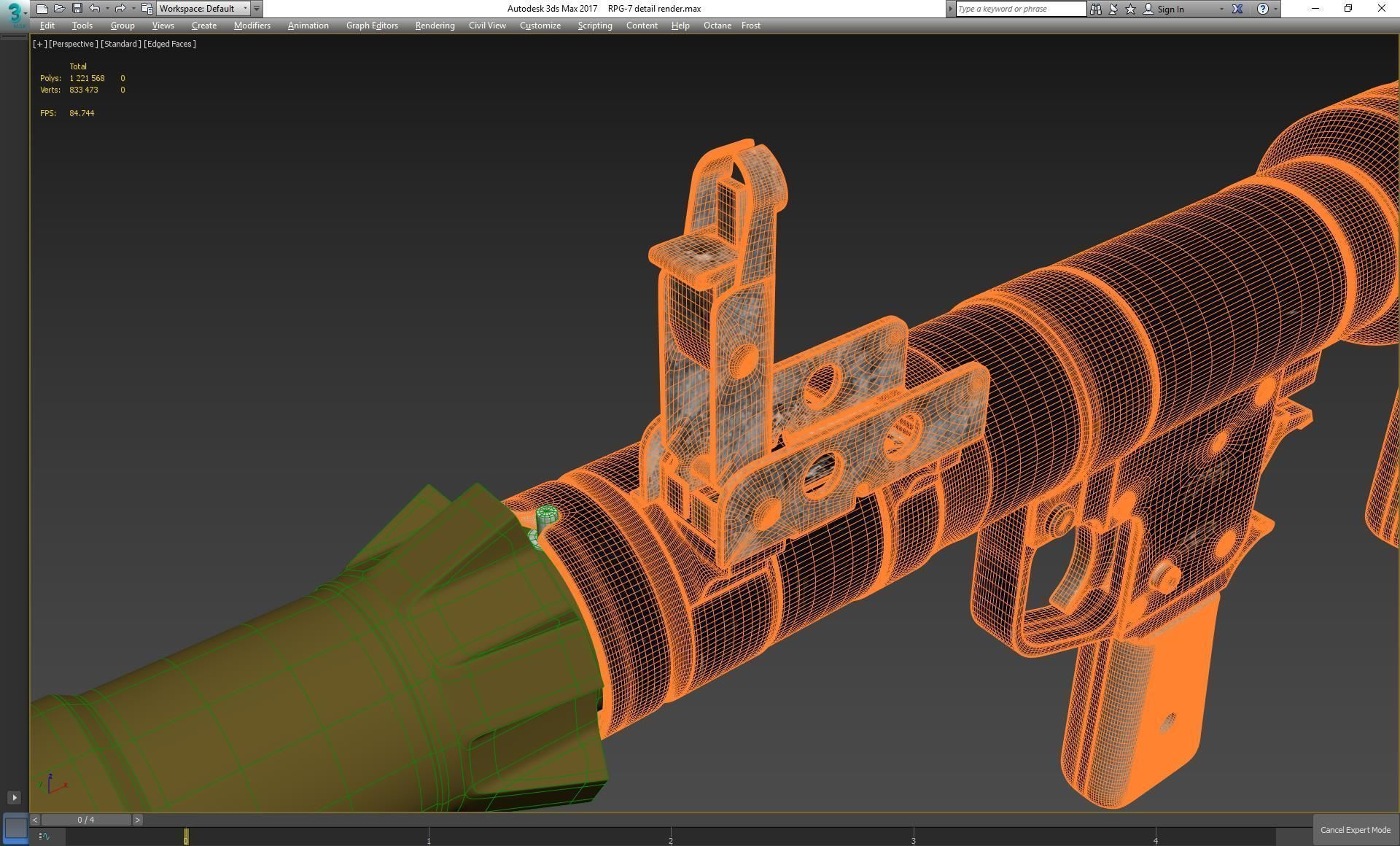Click frame 3 tick on the track bar
1400x846 pixels.
point(913,837)
